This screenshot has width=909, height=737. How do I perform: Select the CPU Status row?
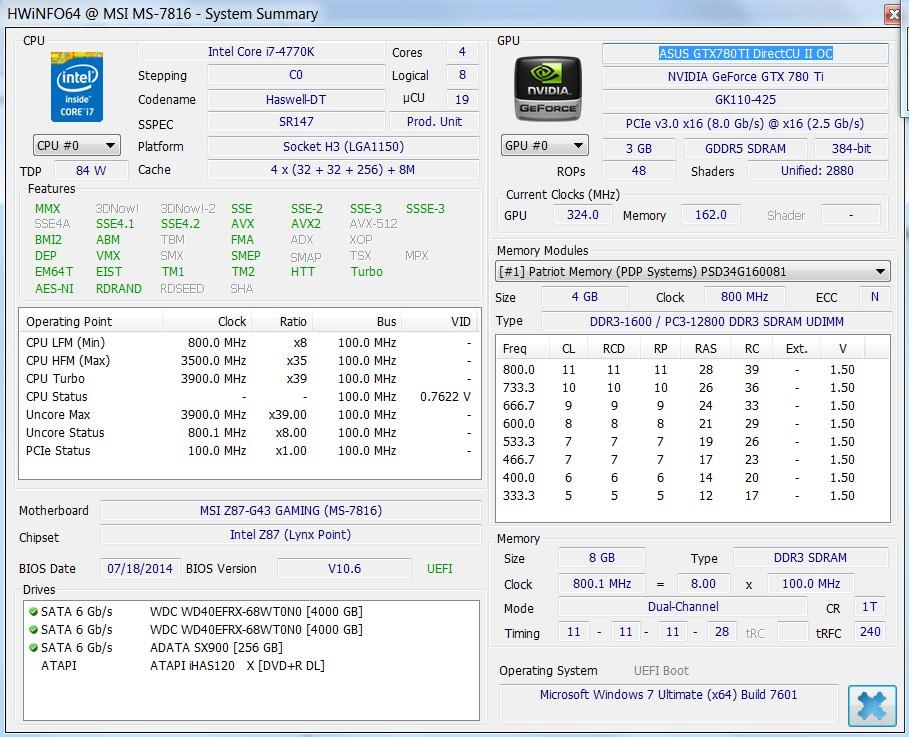click(x=249, y=397)
